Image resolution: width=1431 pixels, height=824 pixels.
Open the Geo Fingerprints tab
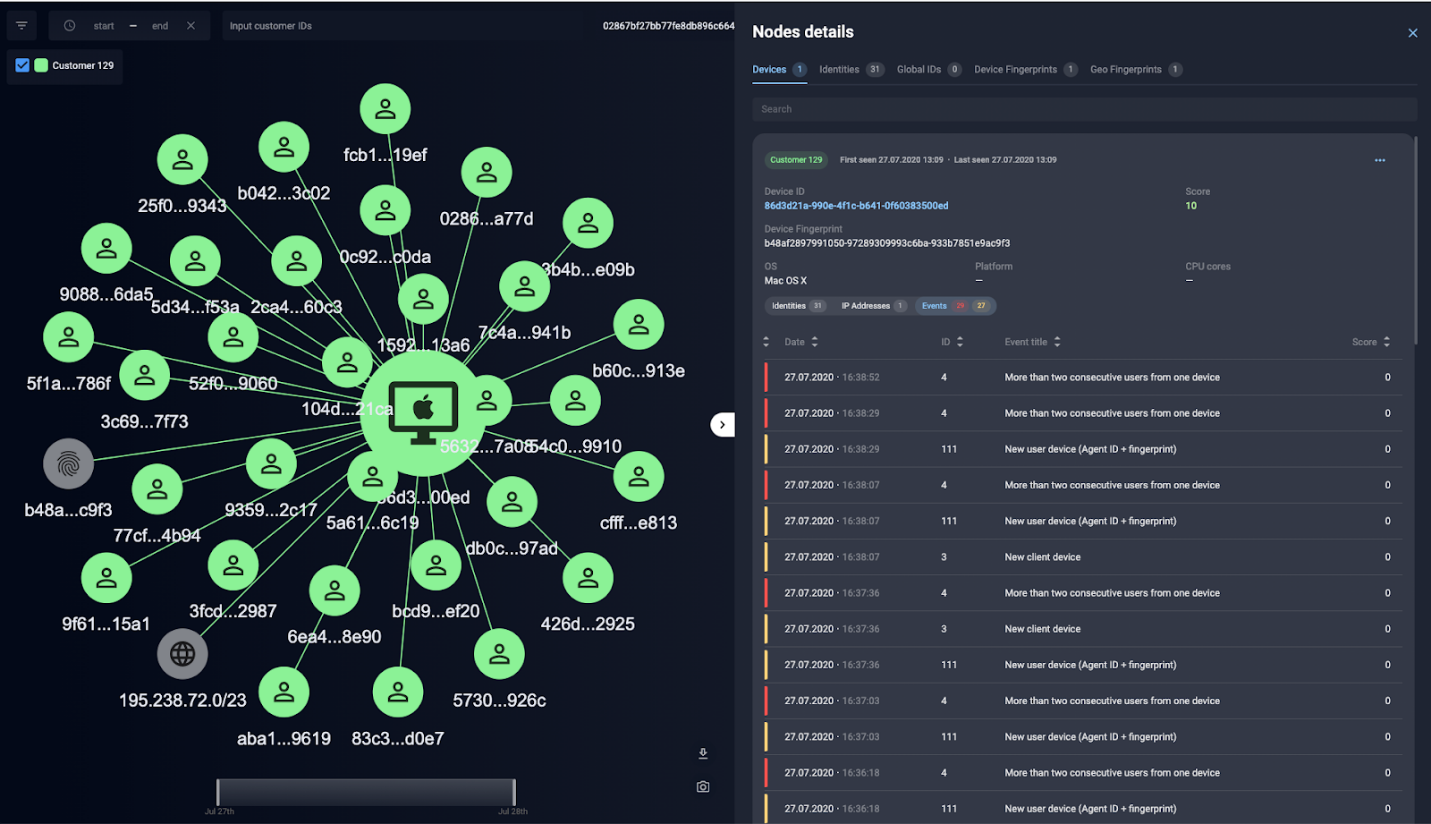click(x=1136, y=70)
